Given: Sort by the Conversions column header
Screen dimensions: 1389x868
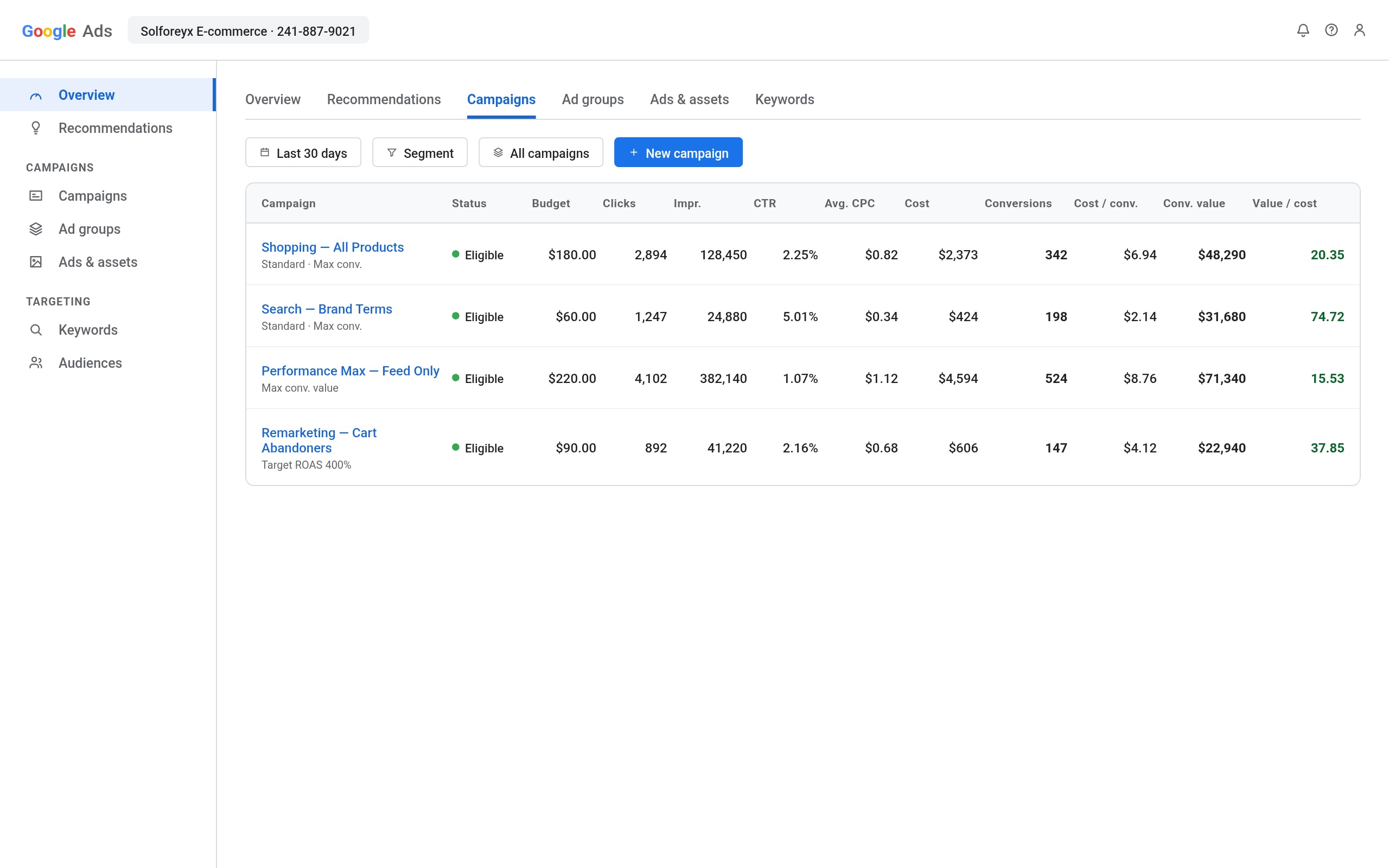Looking at the screenshot, I should (1018, 204).
